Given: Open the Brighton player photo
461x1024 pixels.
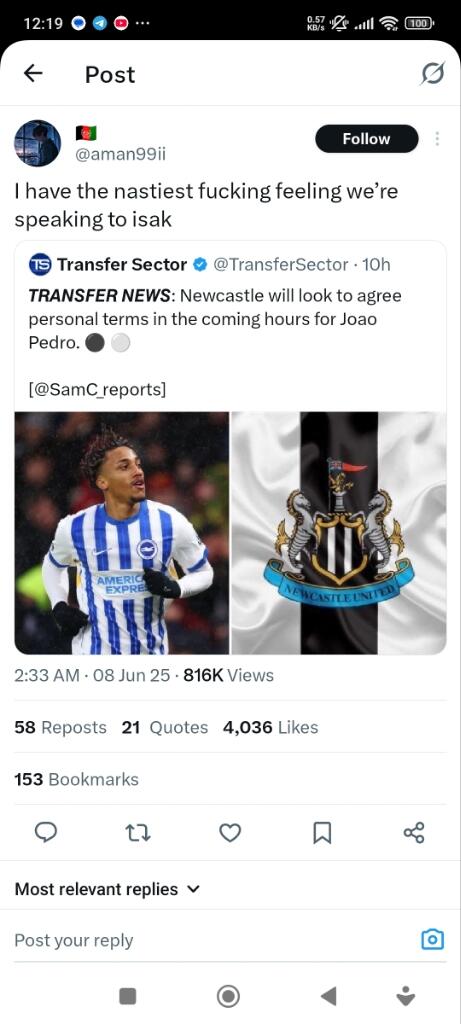Looking at the screenshot, I should (122, 533).
